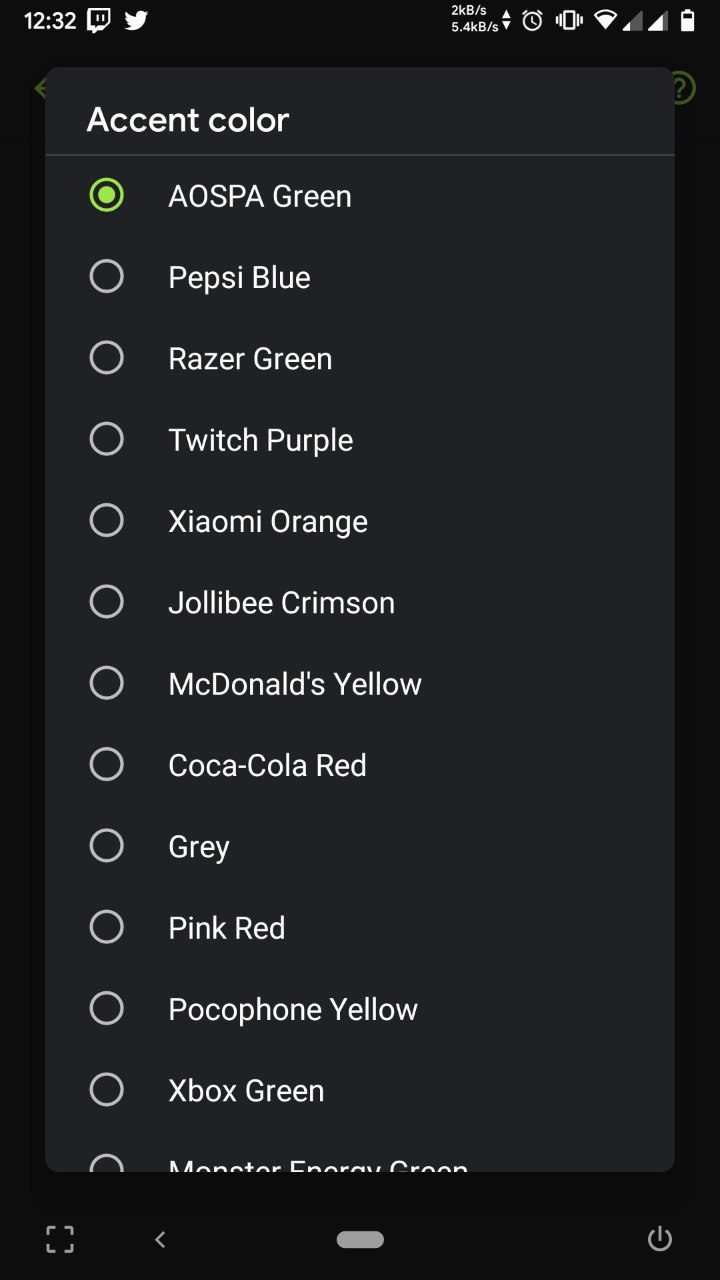Choose Xiaomi Orange accent option
This screenshot has height=1280, width=720.
[x=360, y=520]
